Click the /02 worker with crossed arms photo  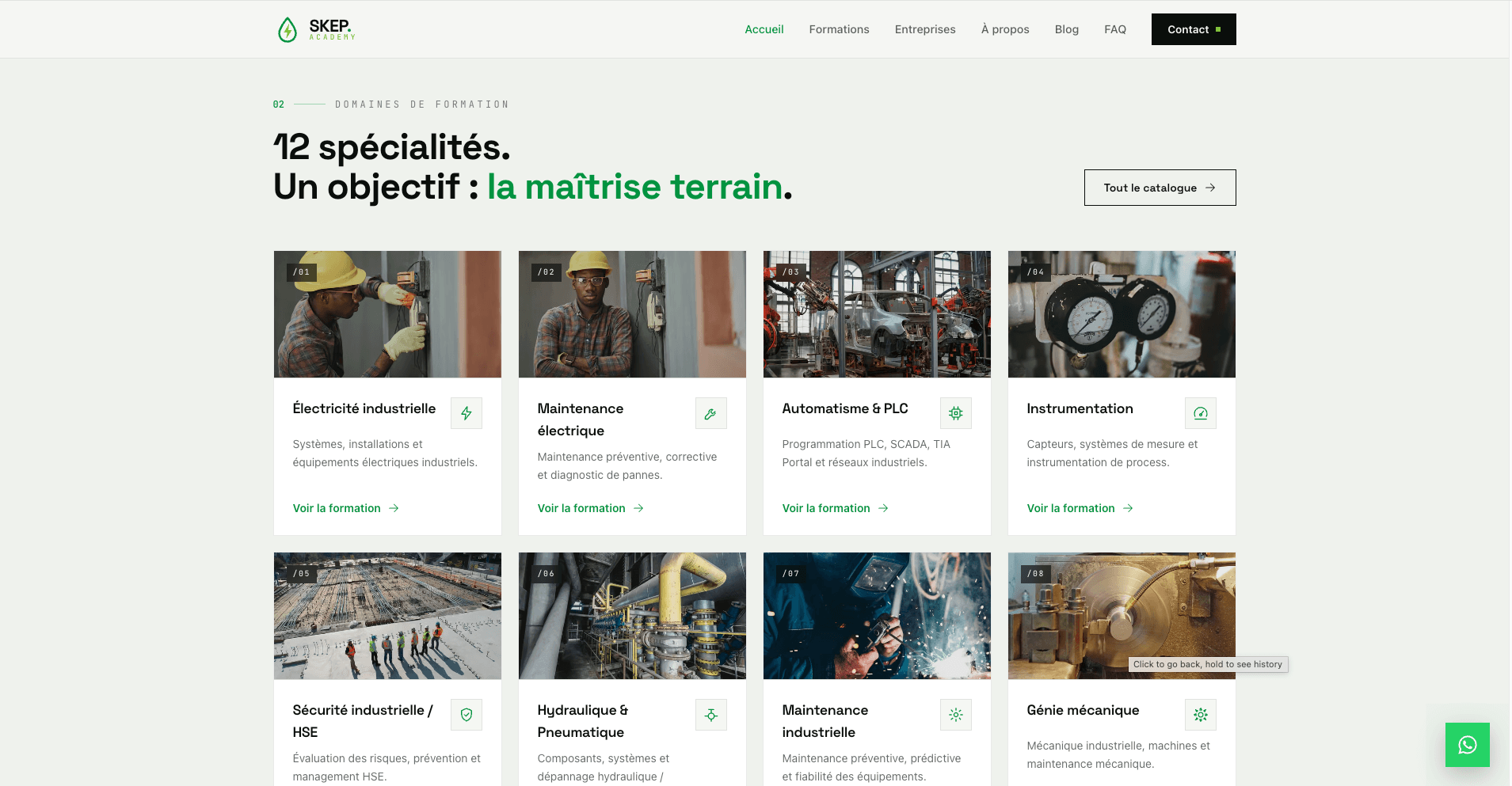point(632,314)
